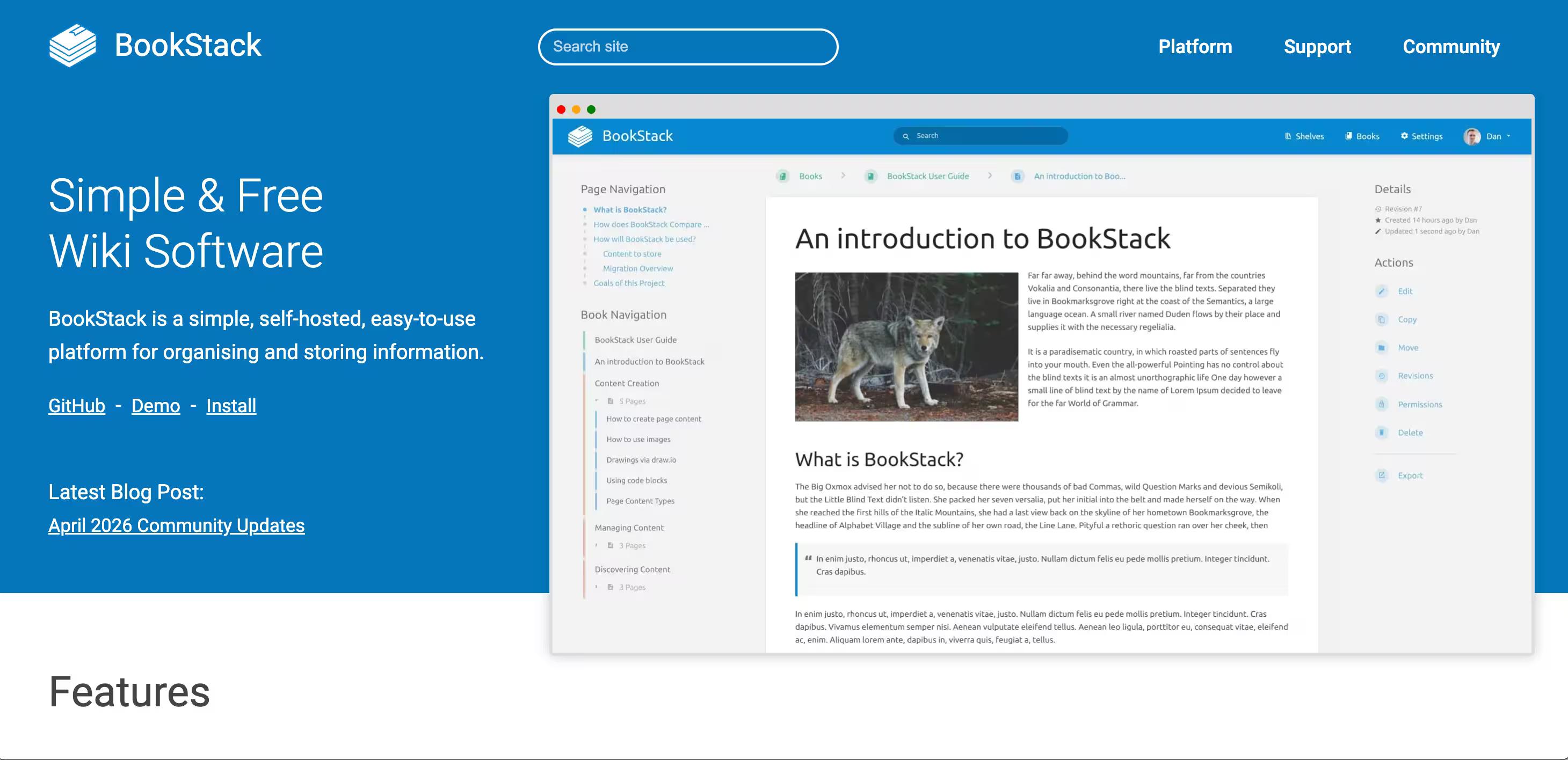Select Shelves in the preview app navigation

click(1304, 136)
